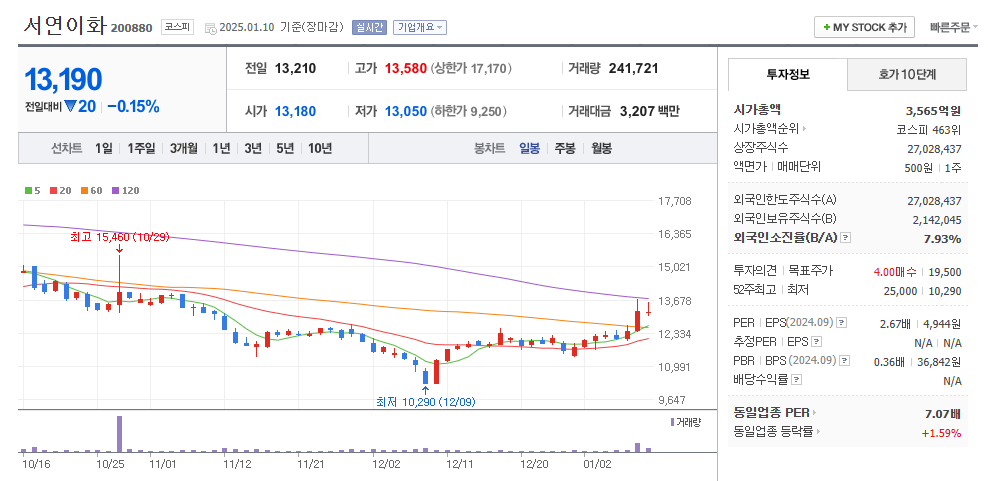The width and height of the screenshot is (988, 481).
Task: Open help icon next to 외국인소진율(B/A)
Action: pyautogui.click(x=846, y=238)
